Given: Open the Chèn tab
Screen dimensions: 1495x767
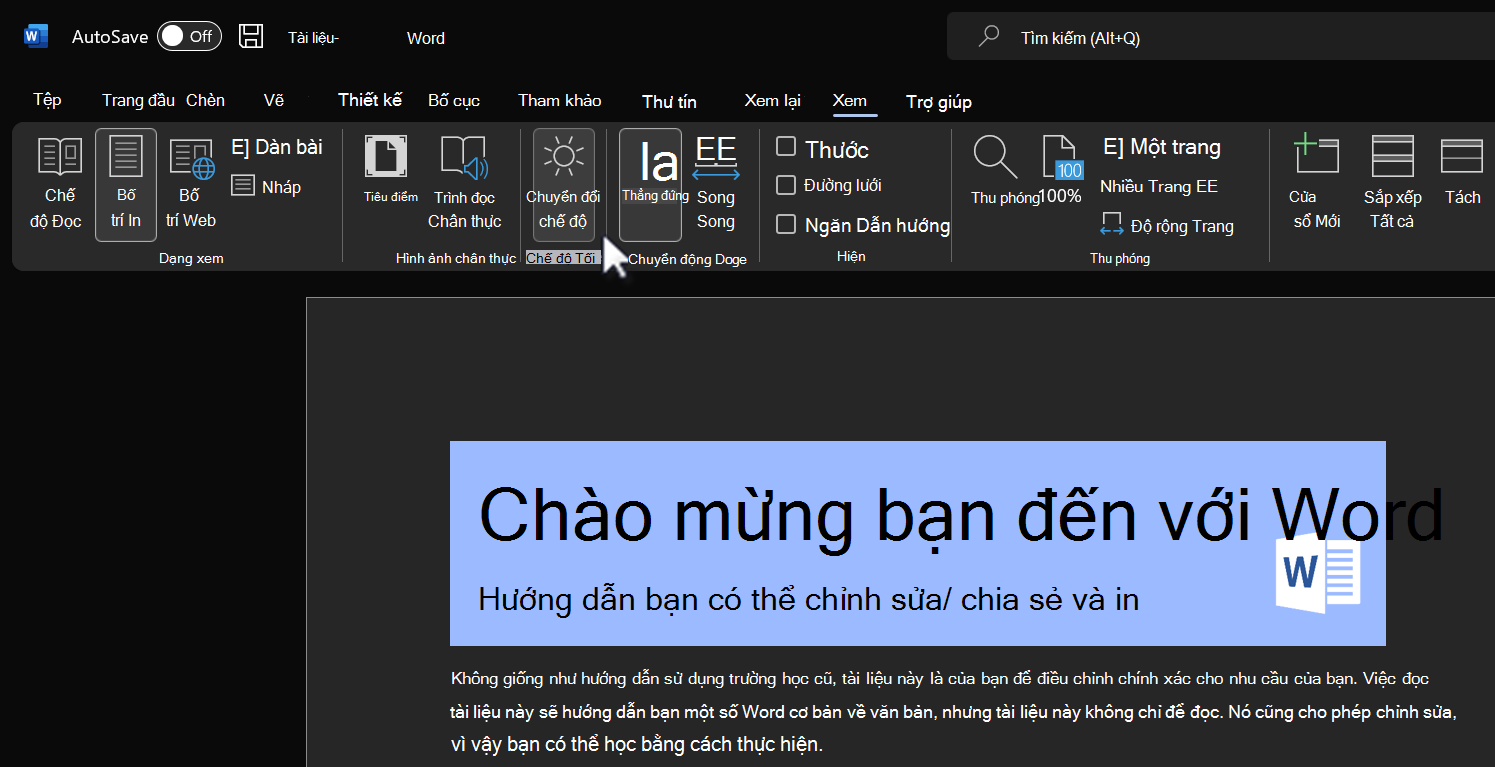Looking at the screenshot, I should (205, 100).
